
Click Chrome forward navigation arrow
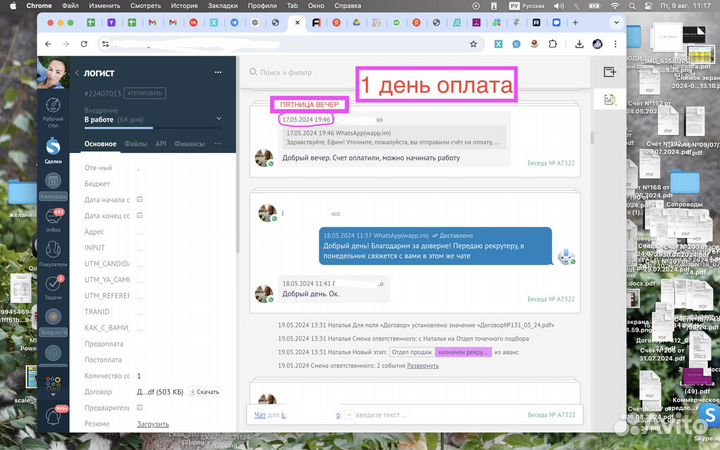click(x=66, y=44)
